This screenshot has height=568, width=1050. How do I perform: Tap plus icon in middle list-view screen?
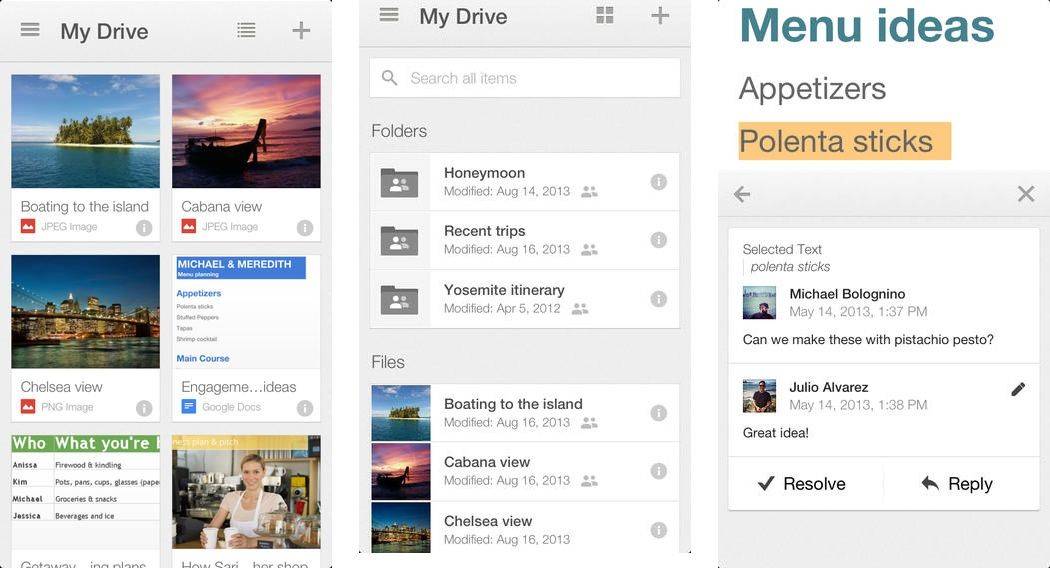pyautogui.click(x=660, y=15)
